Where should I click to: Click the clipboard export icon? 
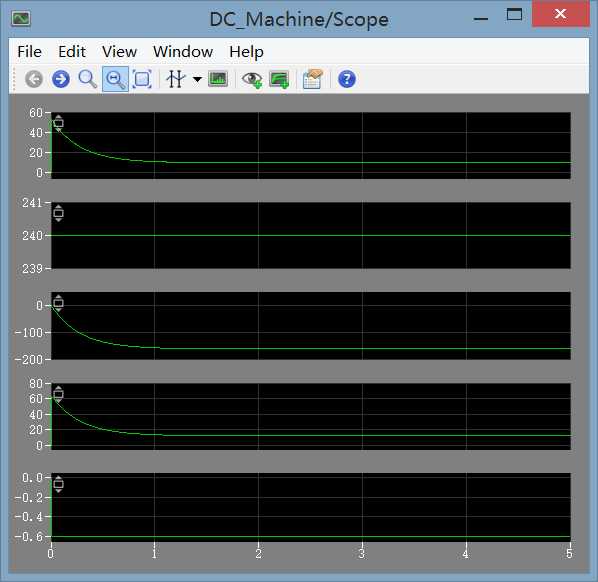312,79
